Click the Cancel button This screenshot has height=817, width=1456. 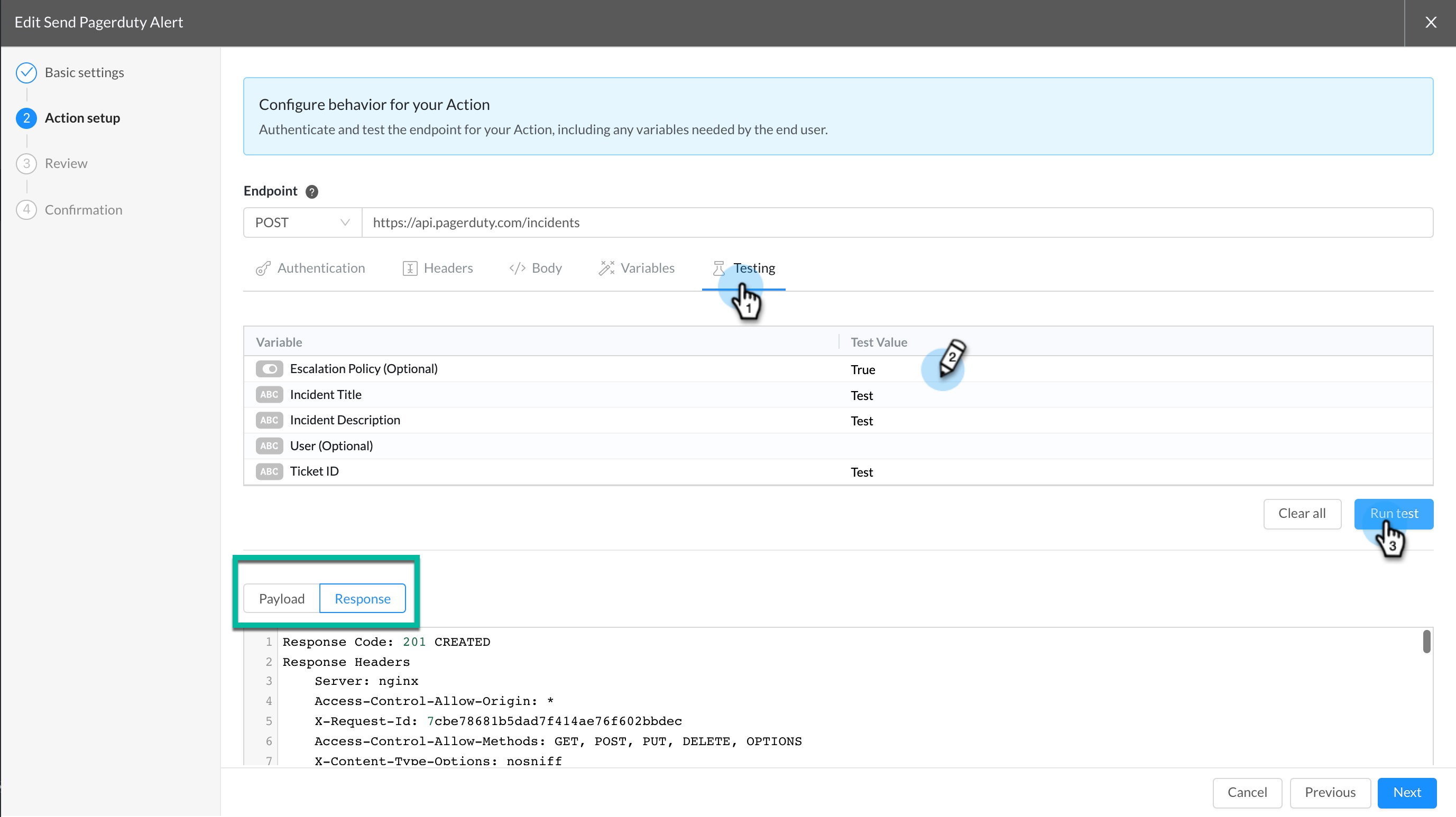[1247, 793]
